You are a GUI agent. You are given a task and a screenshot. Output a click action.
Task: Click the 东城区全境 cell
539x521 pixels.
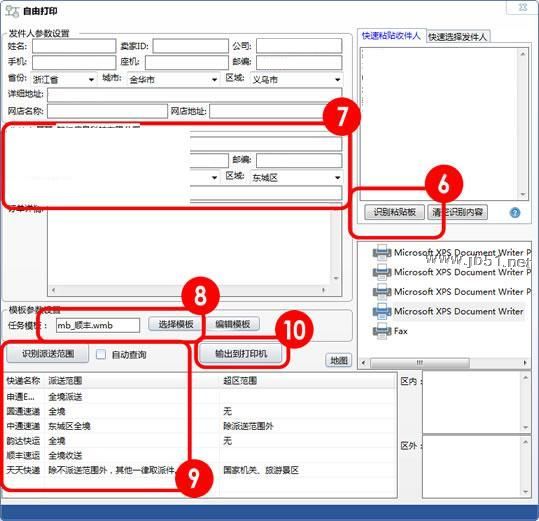pos(69,426)
